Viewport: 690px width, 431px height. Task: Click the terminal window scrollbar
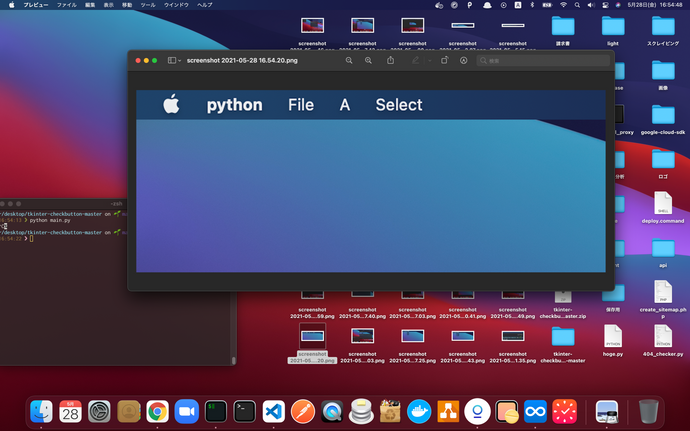click(x=234, y=361)
